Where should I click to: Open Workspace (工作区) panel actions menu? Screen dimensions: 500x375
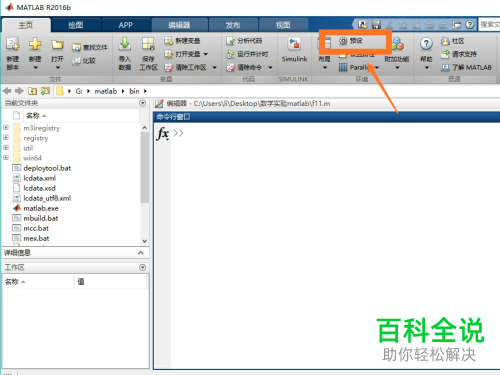pos(143,267)
